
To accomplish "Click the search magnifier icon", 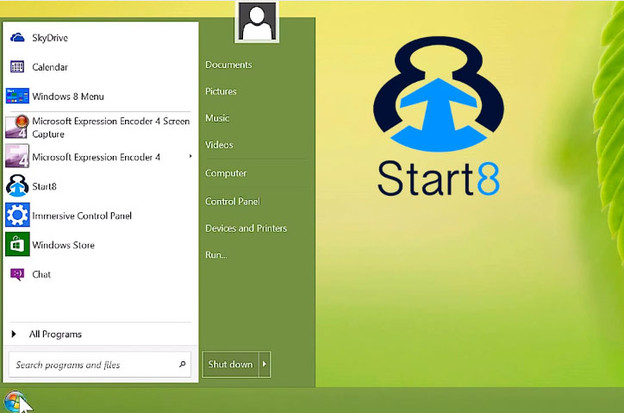I will coord(182,364).
